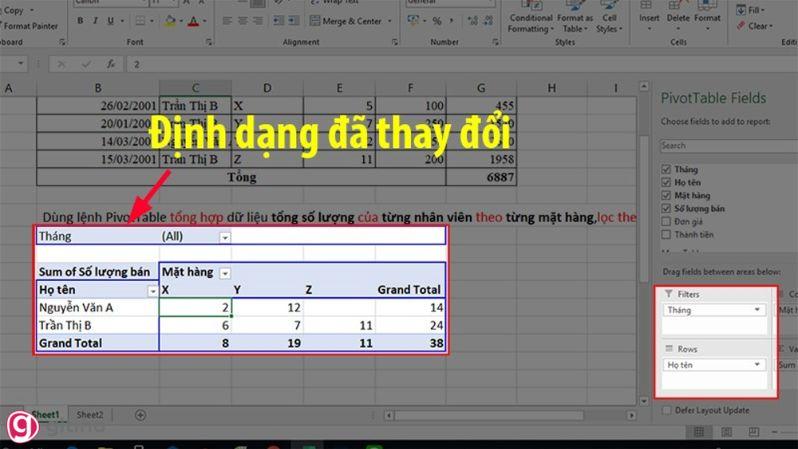The width and height of the screenshot is (798, 449).
Task: Open the Clear dropdown in Editing
Action: (754, 25)
